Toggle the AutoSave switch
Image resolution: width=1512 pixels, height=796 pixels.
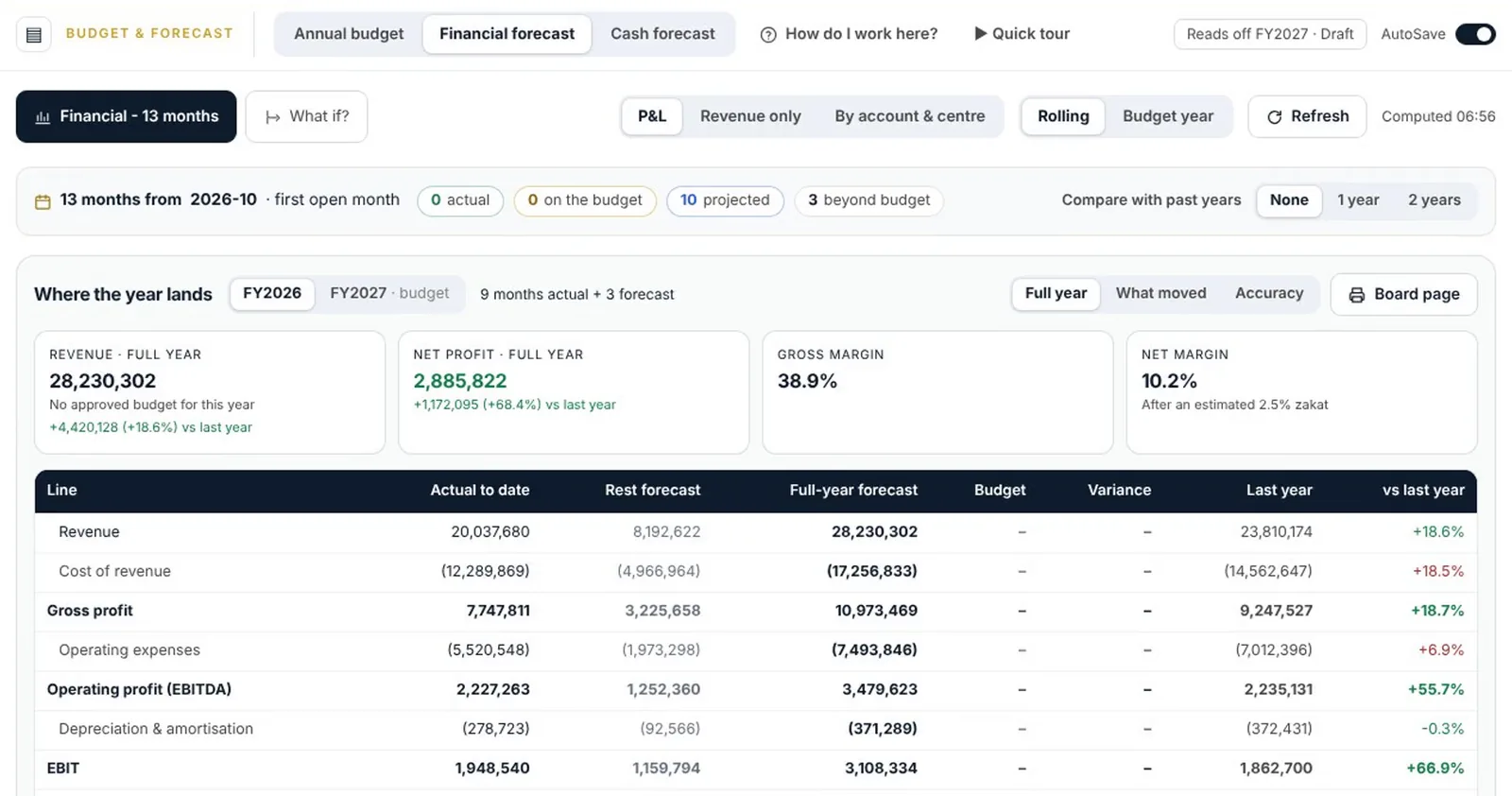(1475, 34)
